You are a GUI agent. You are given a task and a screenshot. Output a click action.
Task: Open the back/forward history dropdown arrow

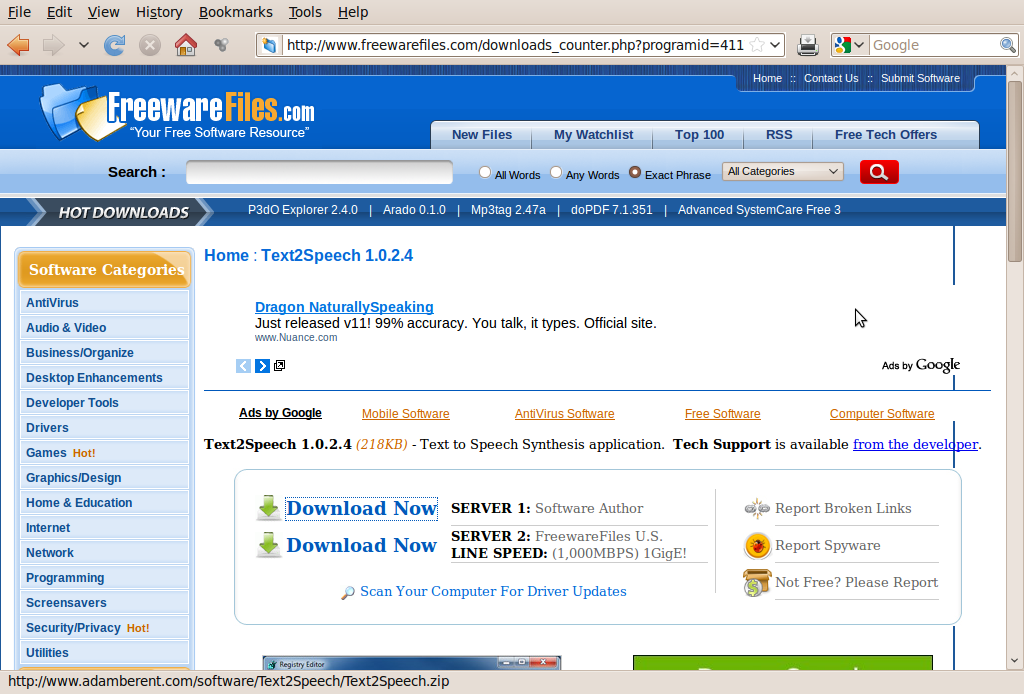[84, 45]
